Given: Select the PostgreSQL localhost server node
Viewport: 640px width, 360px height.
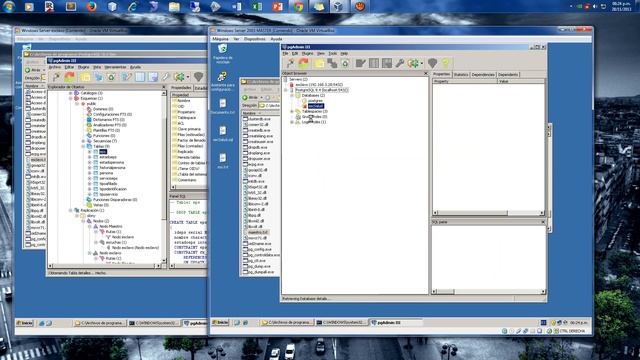Looking at the screenshot, I should [x=322, y=90].
